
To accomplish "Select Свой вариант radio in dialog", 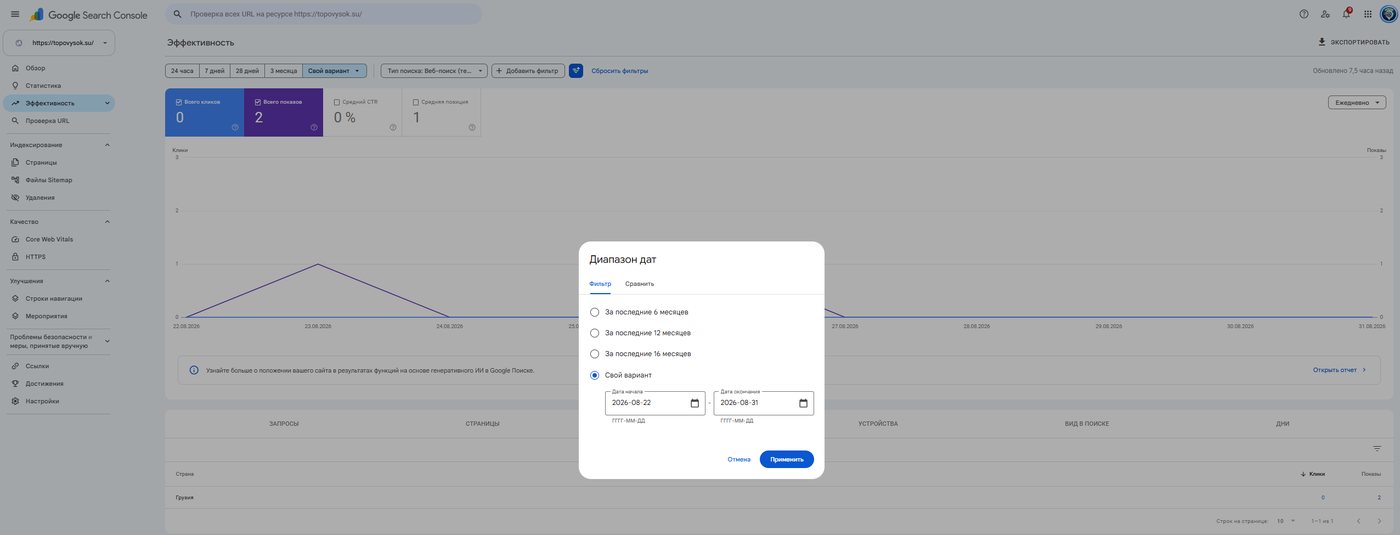I will coord(595,375).
